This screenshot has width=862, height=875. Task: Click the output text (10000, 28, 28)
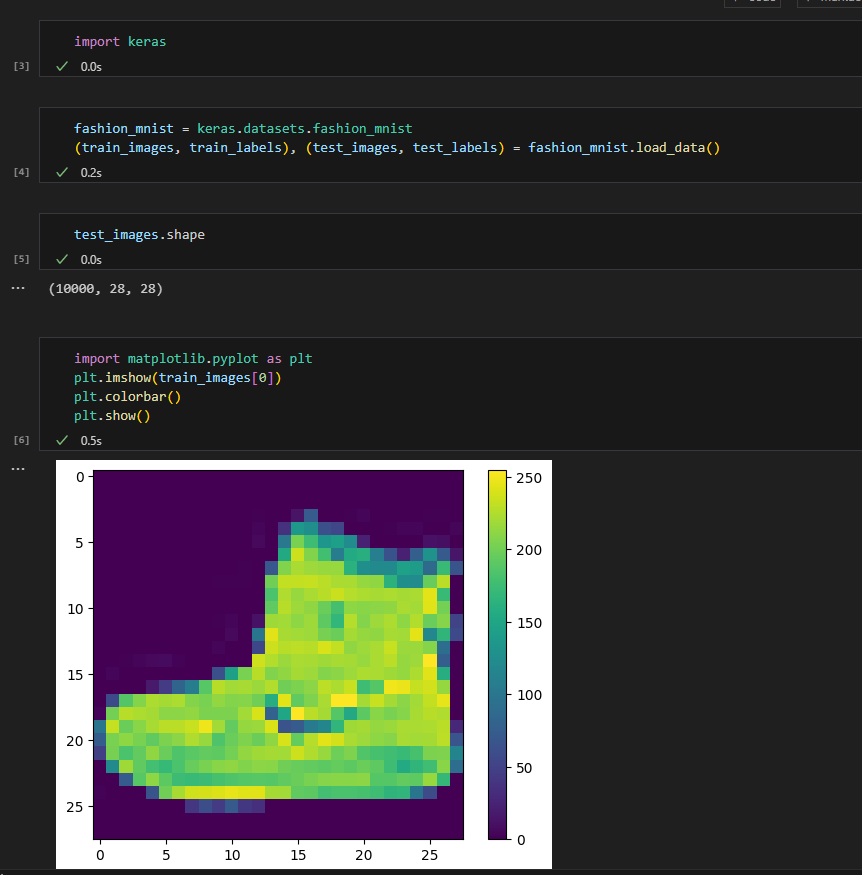pyautogui.click(x=105, y=289)
